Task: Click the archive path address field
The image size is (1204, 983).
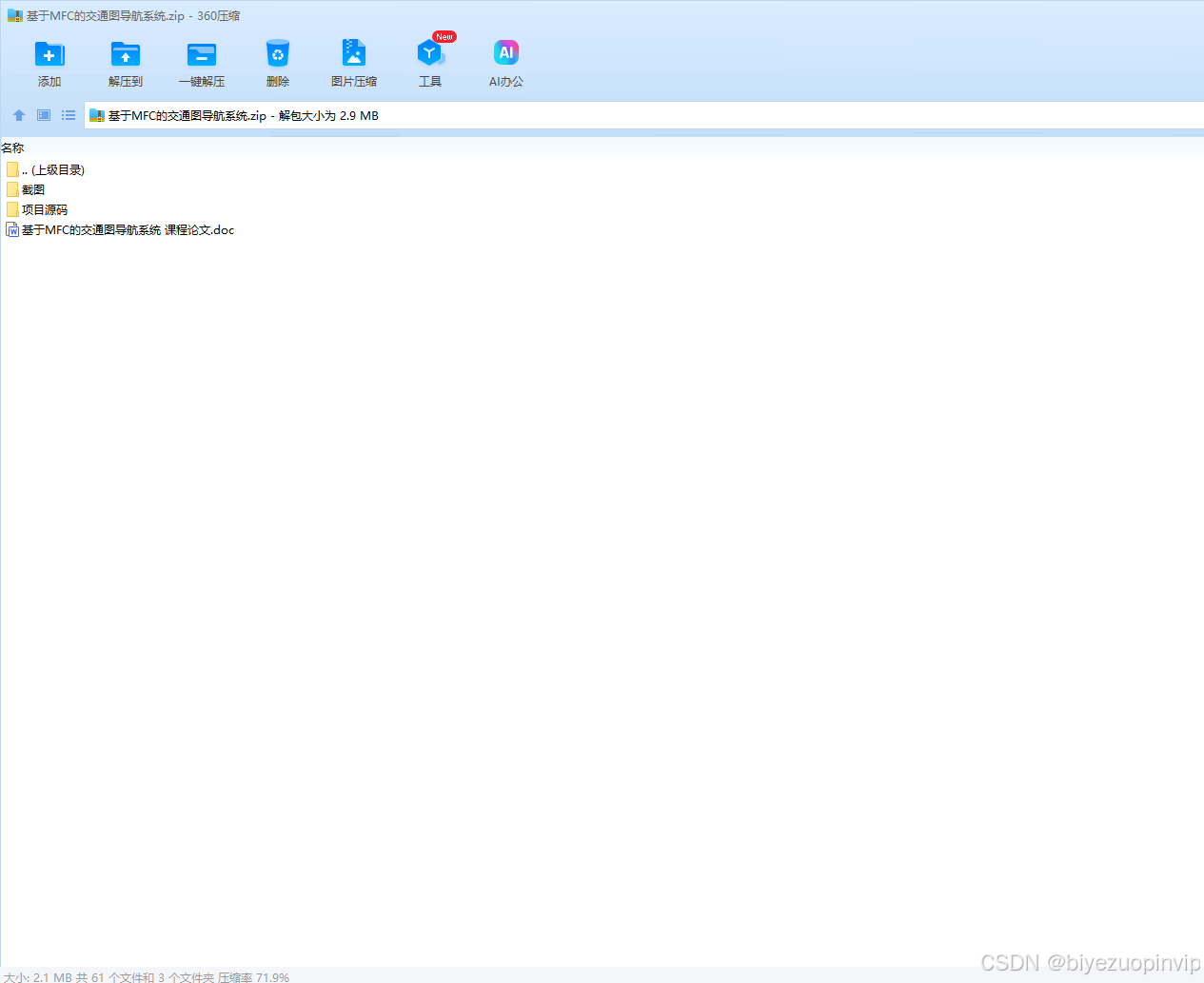Action: click(643, 115)
